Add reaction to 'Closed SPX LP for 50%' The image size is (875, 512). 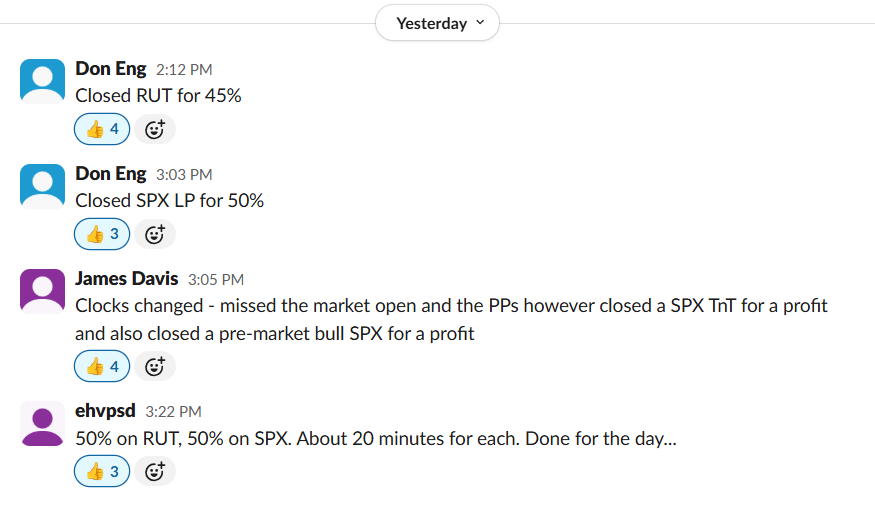click(155, 234)
